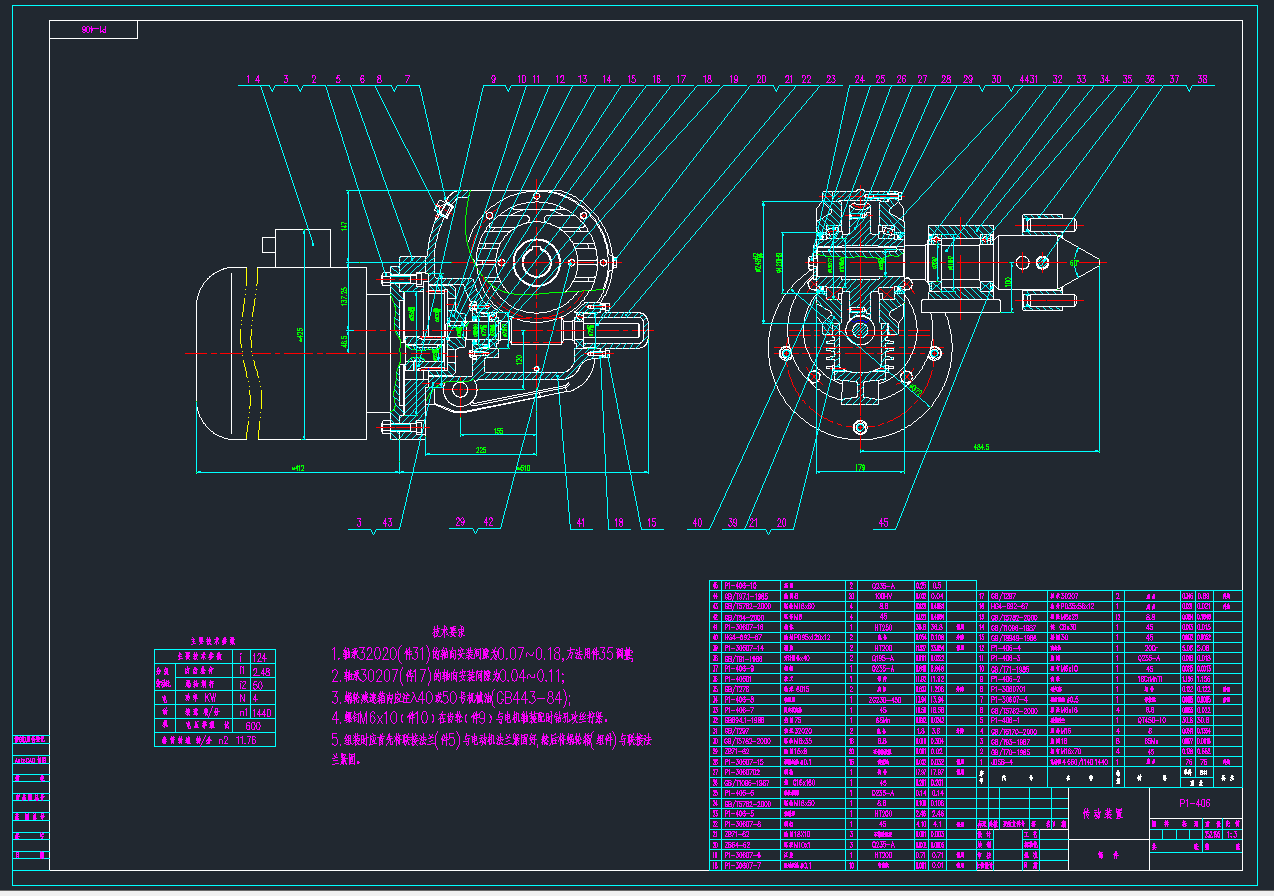Click 20Cr material cell in parts list
The width and height of the screenshot is (1274, 896).
point(1151,648)
